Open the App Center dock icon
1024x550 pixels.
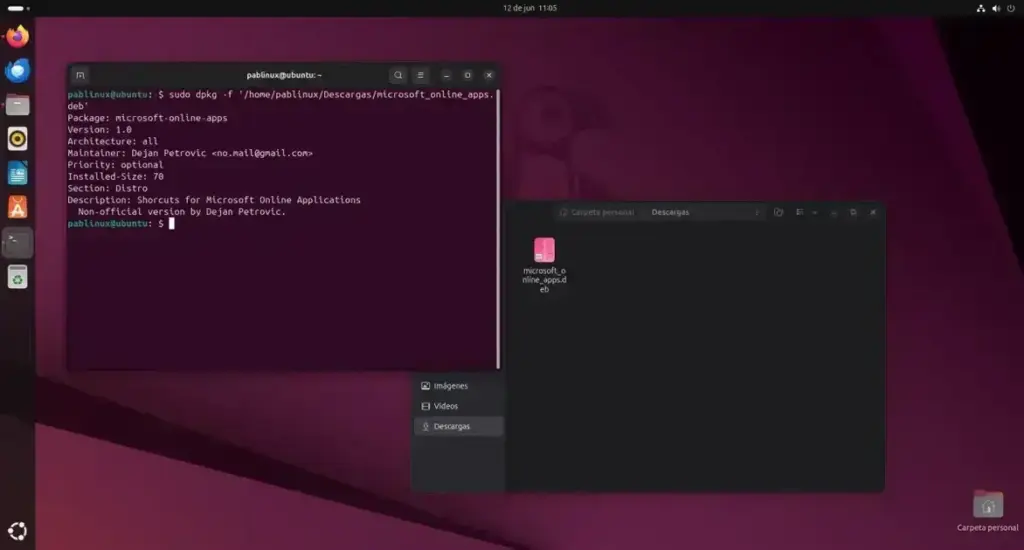point(18,208)
